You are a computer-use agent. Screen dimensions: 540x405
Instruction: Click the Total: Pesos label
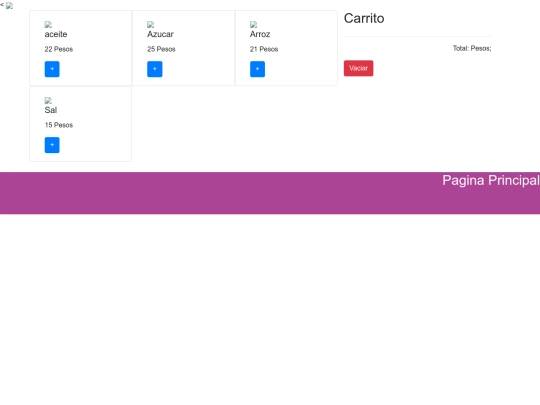tap(472, 49)
